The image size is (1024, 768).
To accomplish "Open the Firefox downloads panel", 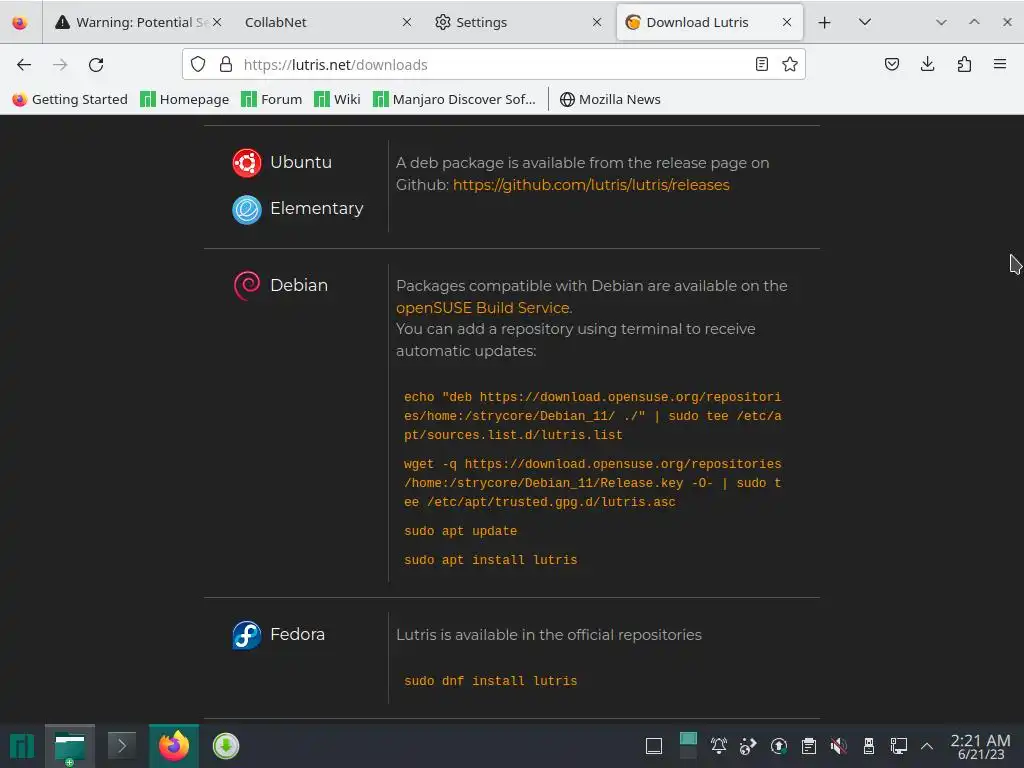I will tap(927, 64).
